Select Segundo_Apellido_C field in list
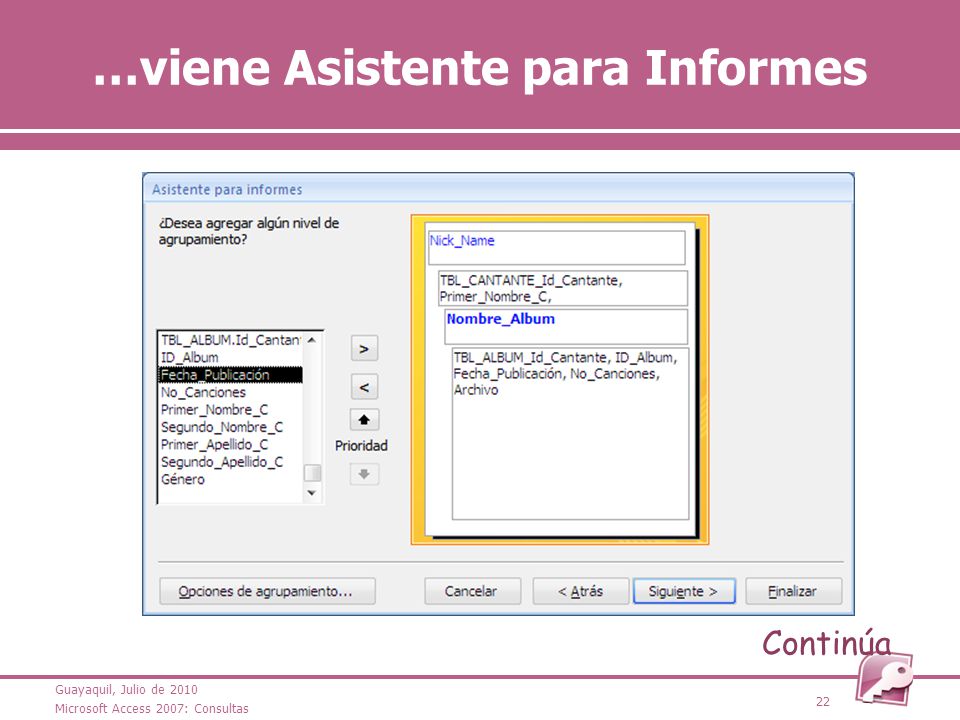This screenshot has height=720, width=960. 230,462
